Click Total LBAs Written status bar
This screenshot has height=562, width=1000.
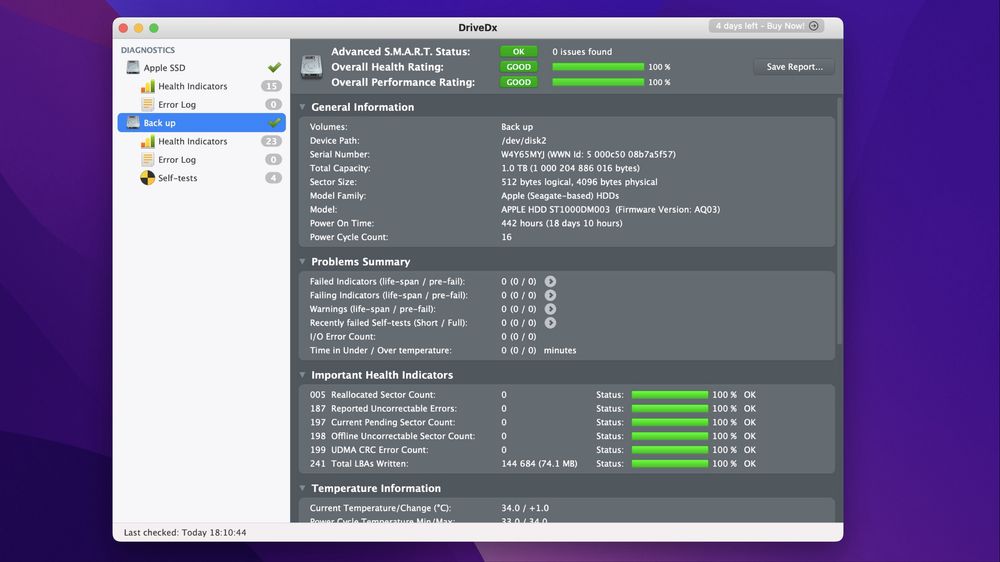670,464
